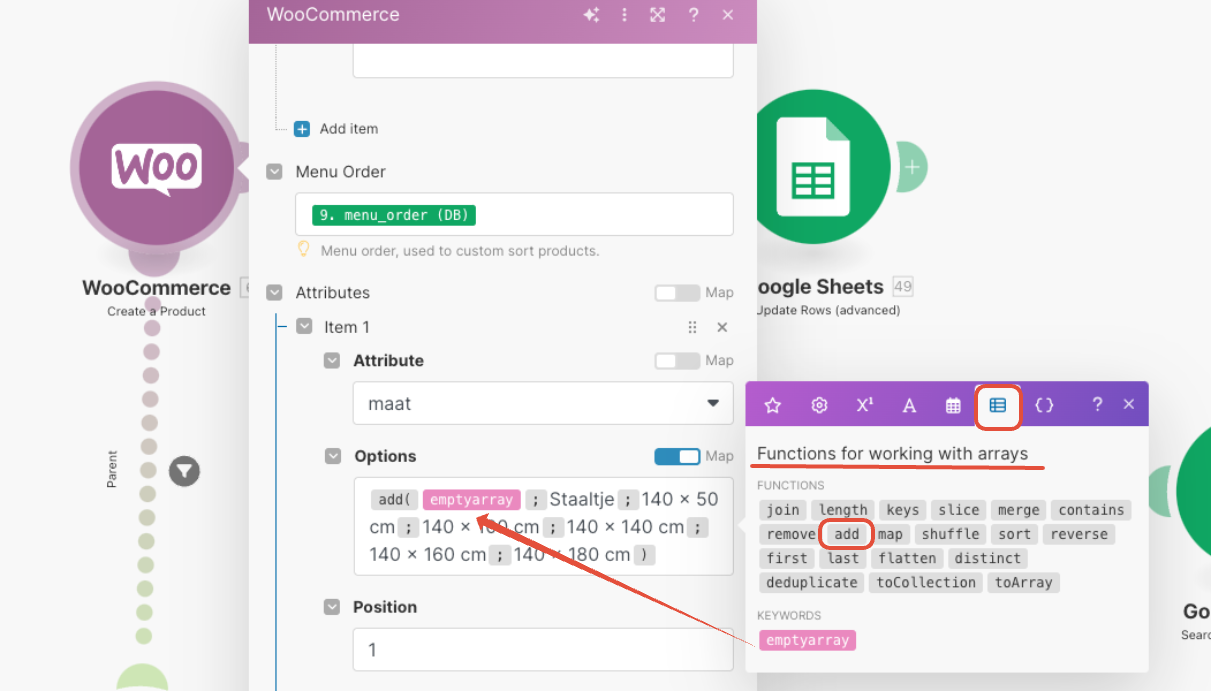Switch to the text functions tab
The height and width of the screenshot is (691, 1211).
coord(909,405)
